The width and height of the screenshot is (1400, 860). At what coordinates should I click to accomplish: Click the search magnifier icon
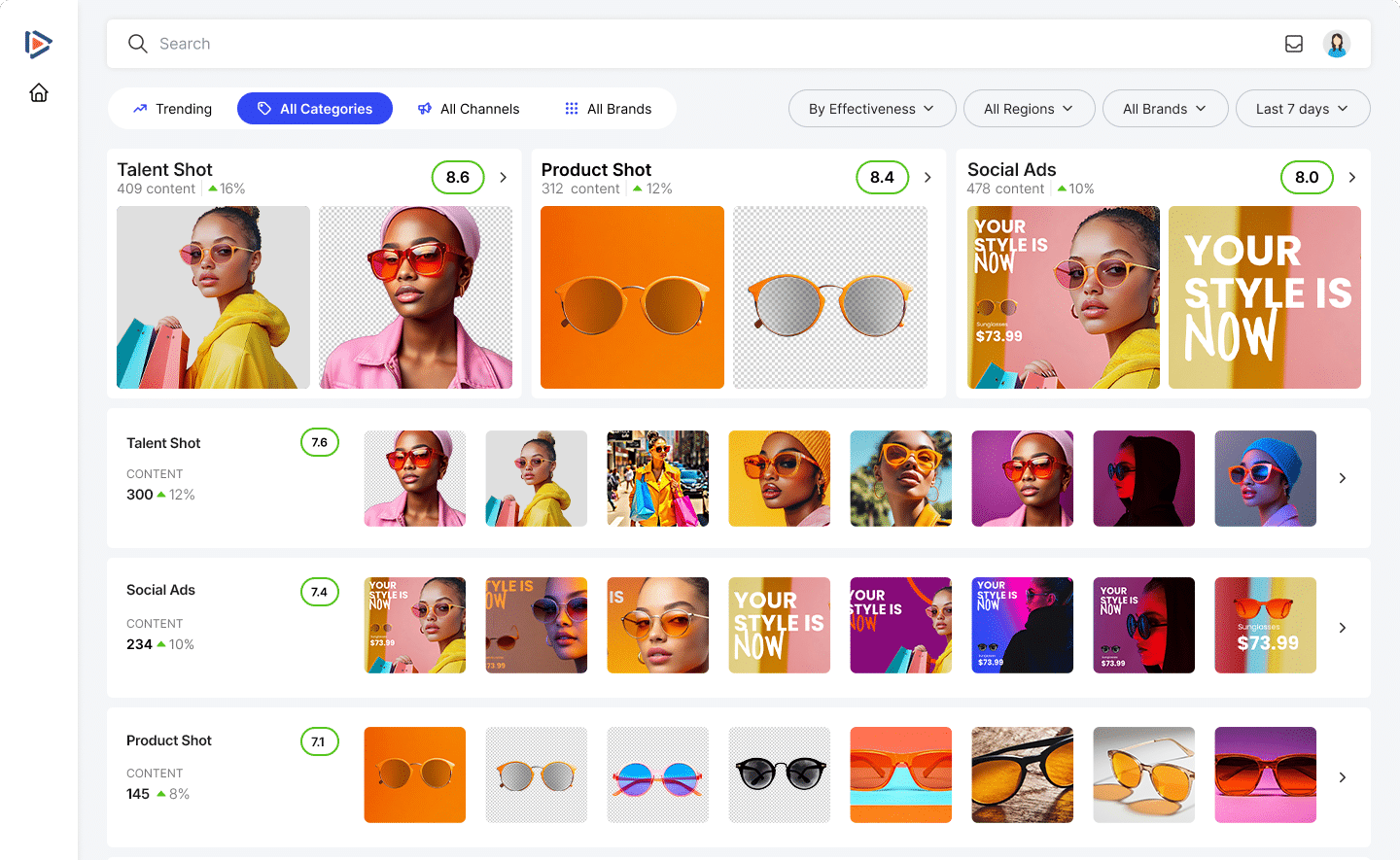137,44
